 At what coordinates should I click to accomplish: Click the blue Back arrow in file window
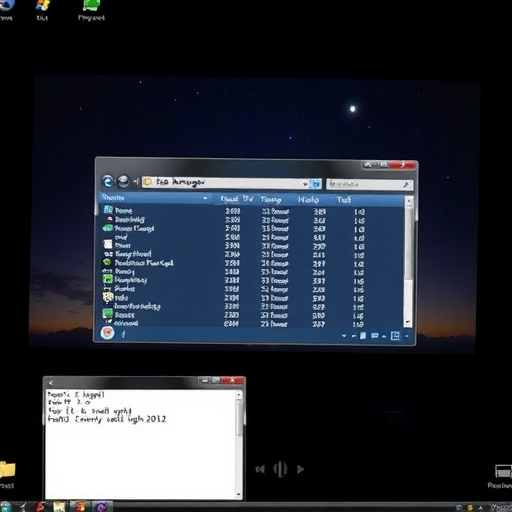point(108,182)
